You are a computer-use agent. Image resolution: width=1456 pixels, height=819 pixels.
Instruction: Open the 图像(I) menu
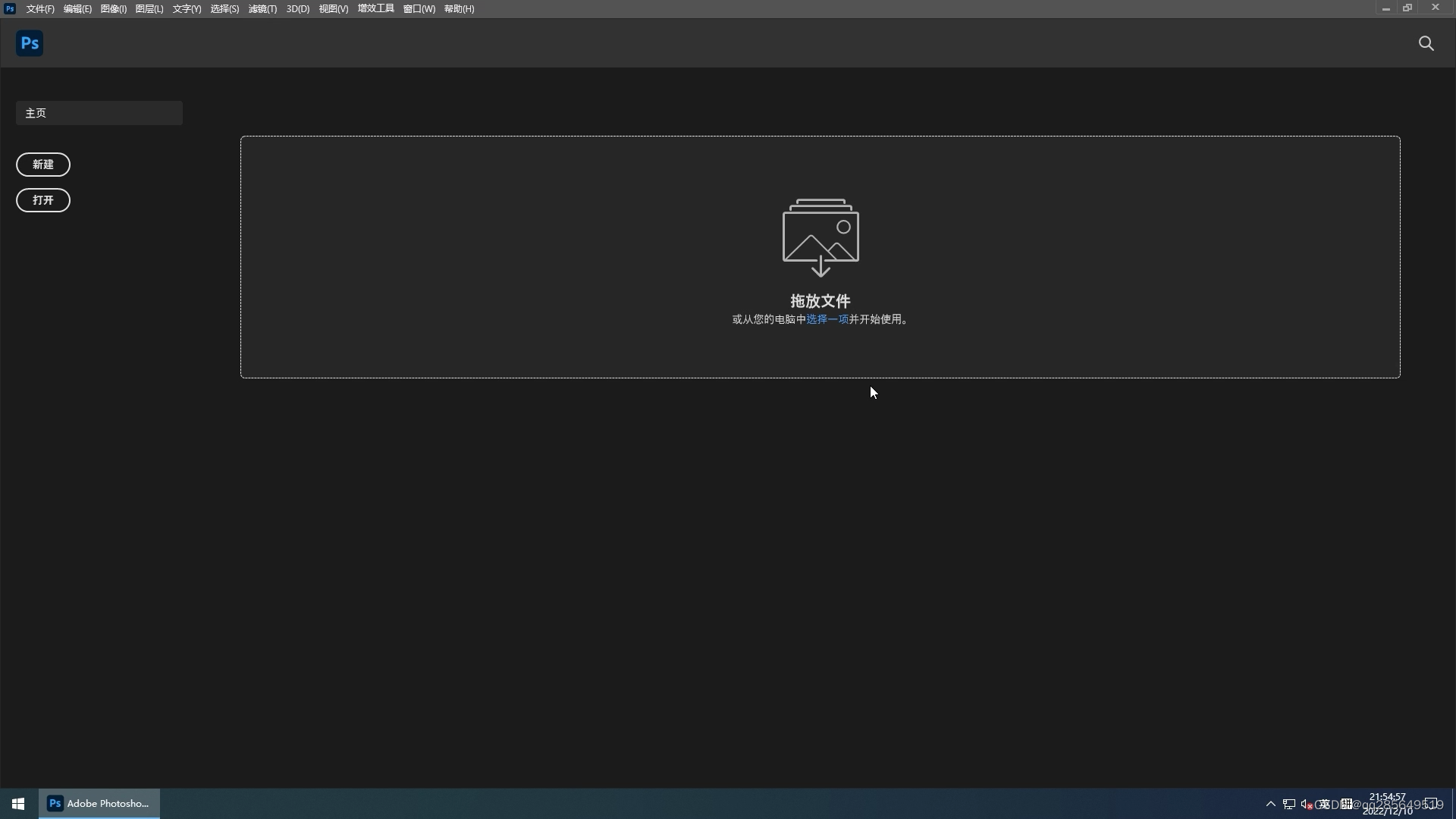(x=114, y=9)
